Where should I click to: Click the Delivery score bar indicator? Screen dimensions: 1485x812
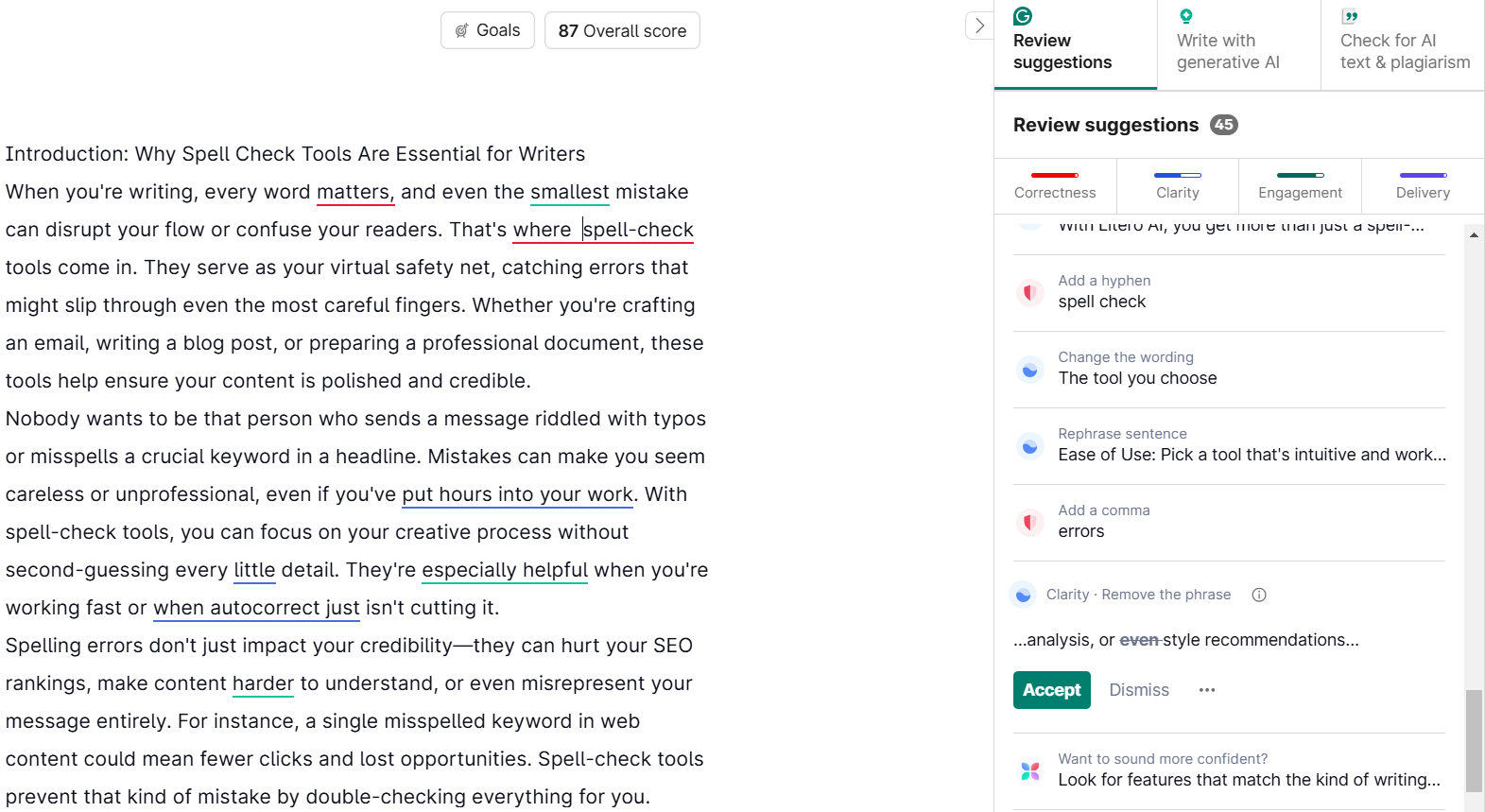[1423, 176]
